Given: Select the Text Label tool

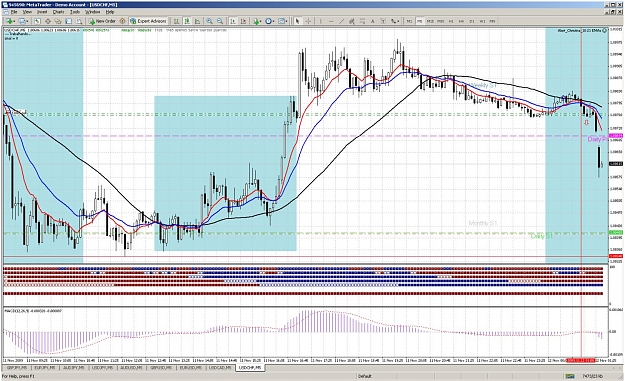Looking at the screenshot, I should (383, 21).
